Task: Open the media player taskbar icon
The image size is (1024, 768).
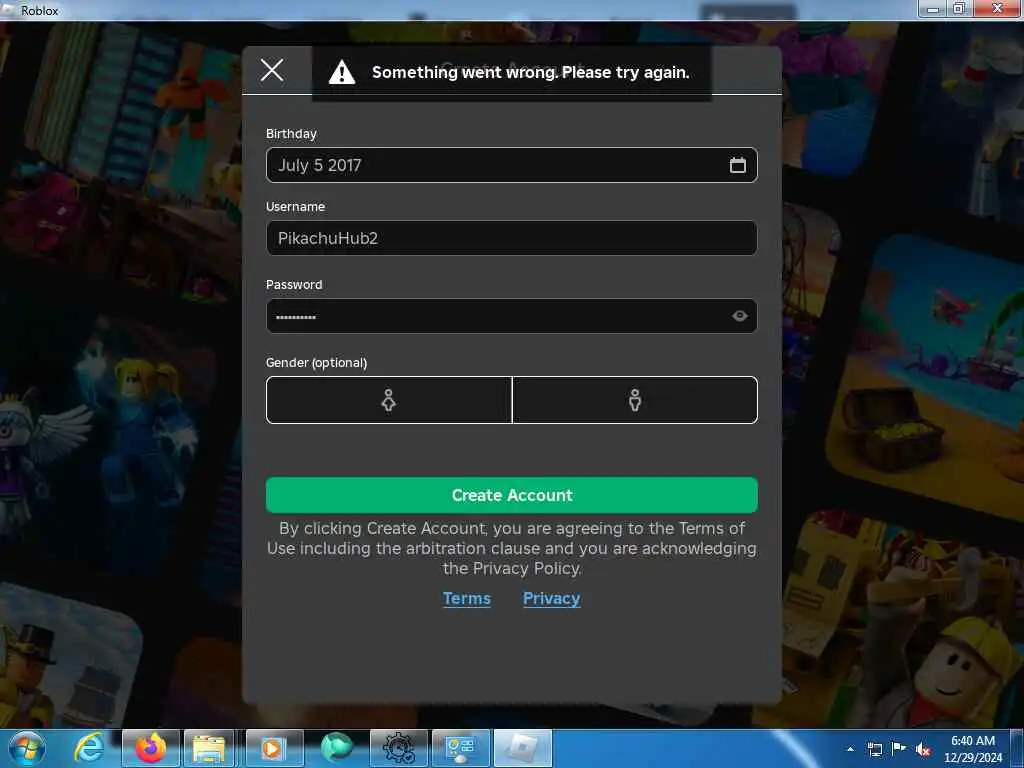Action: pyautogui.click(x=274, y=748)
